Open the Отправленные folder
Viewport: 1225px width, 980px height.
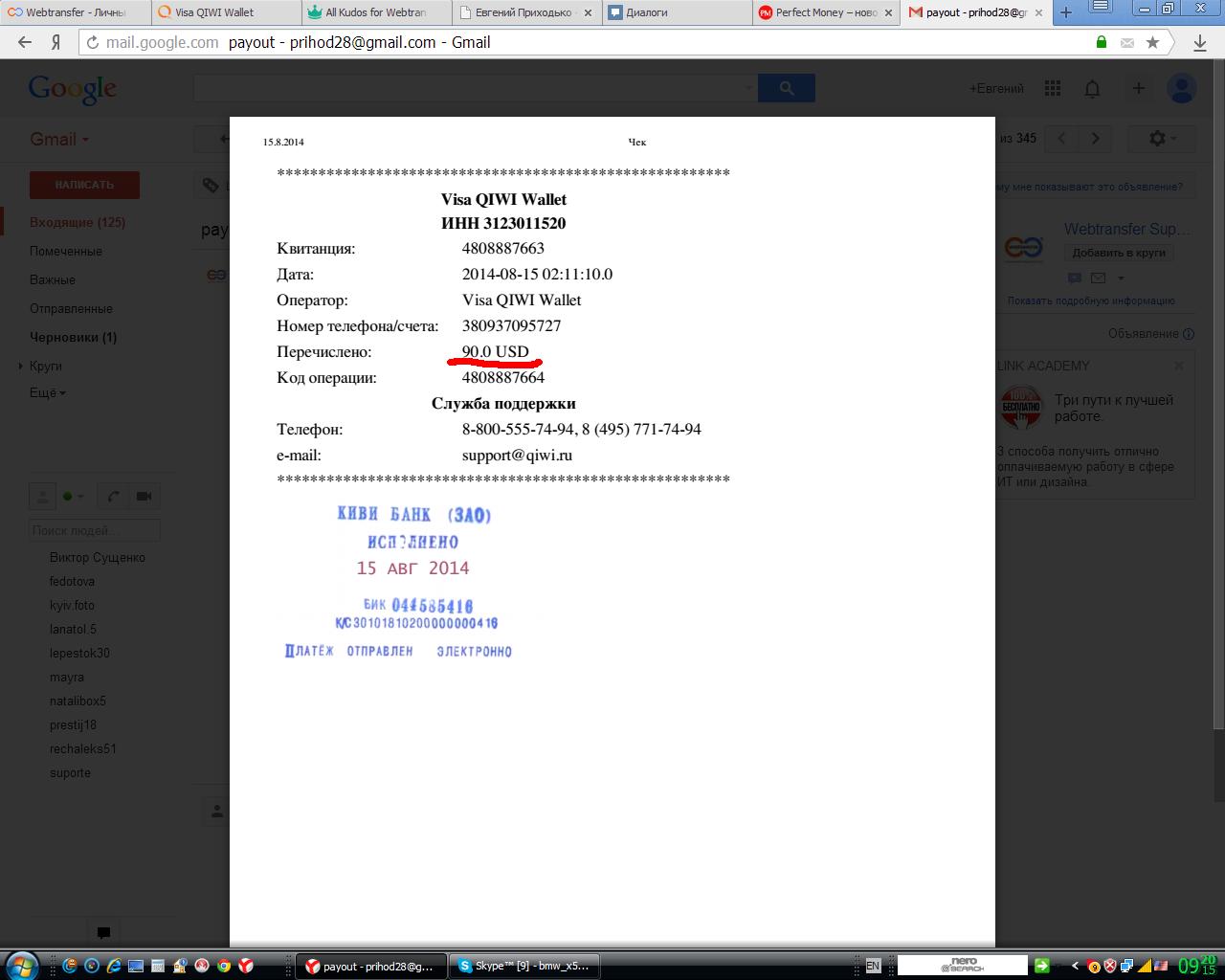pos(71,308)
